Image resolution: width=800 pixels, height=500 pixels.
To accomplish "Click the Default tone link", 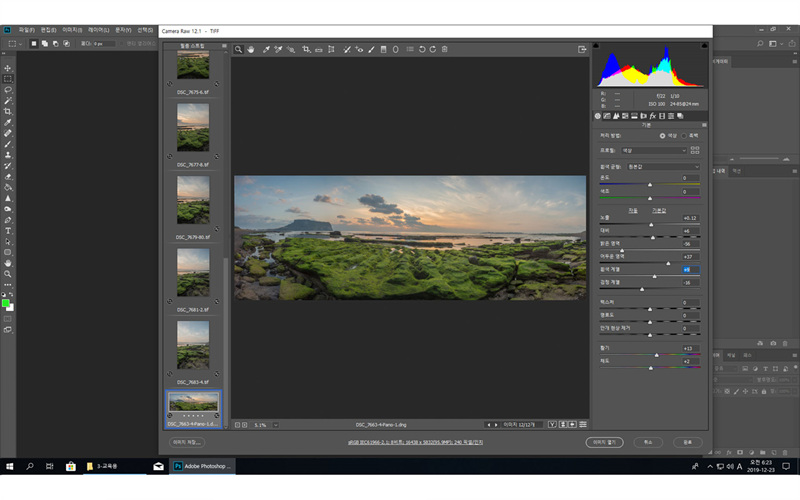I will tap(659, 210).
